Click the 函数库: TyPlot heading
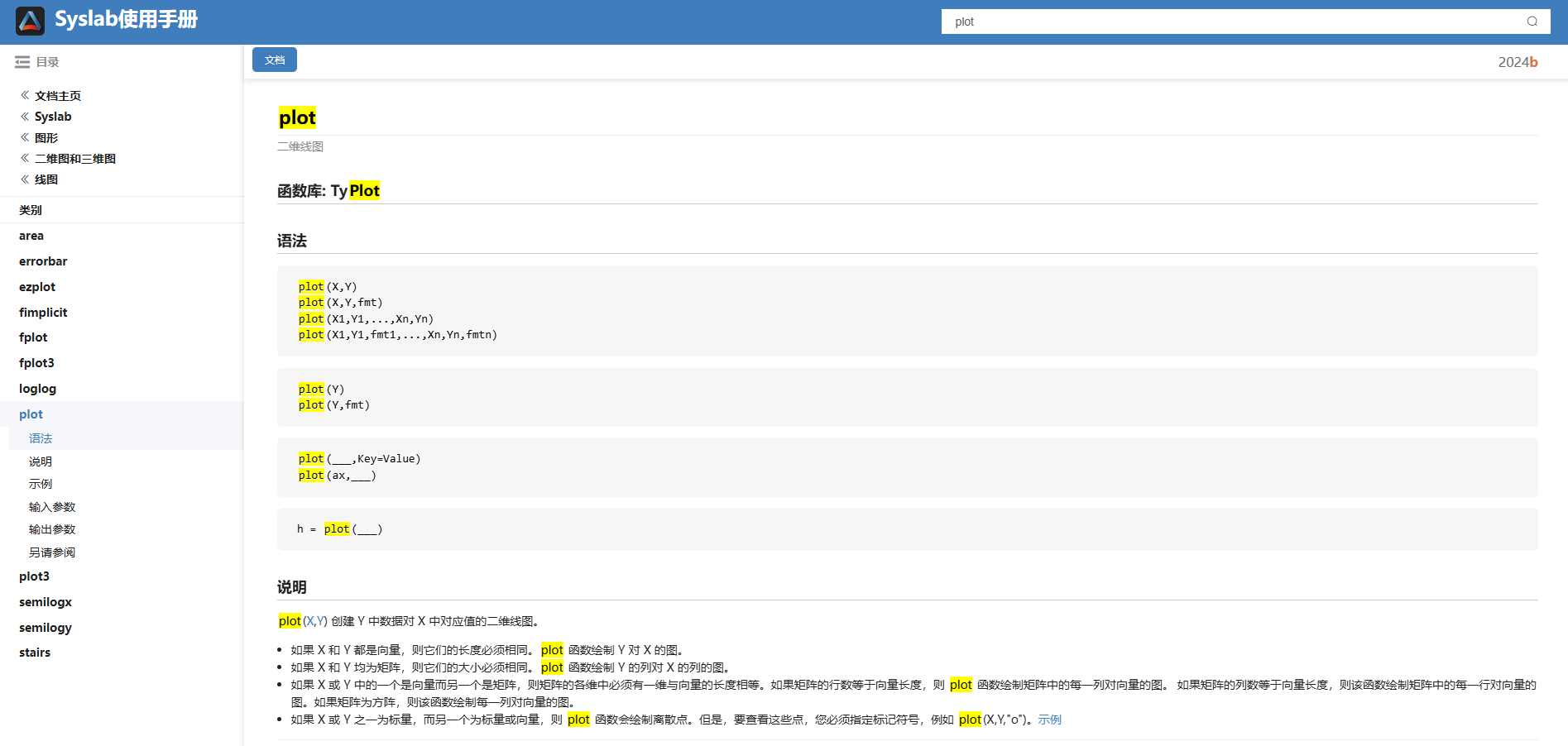 (x=328, y=191)
